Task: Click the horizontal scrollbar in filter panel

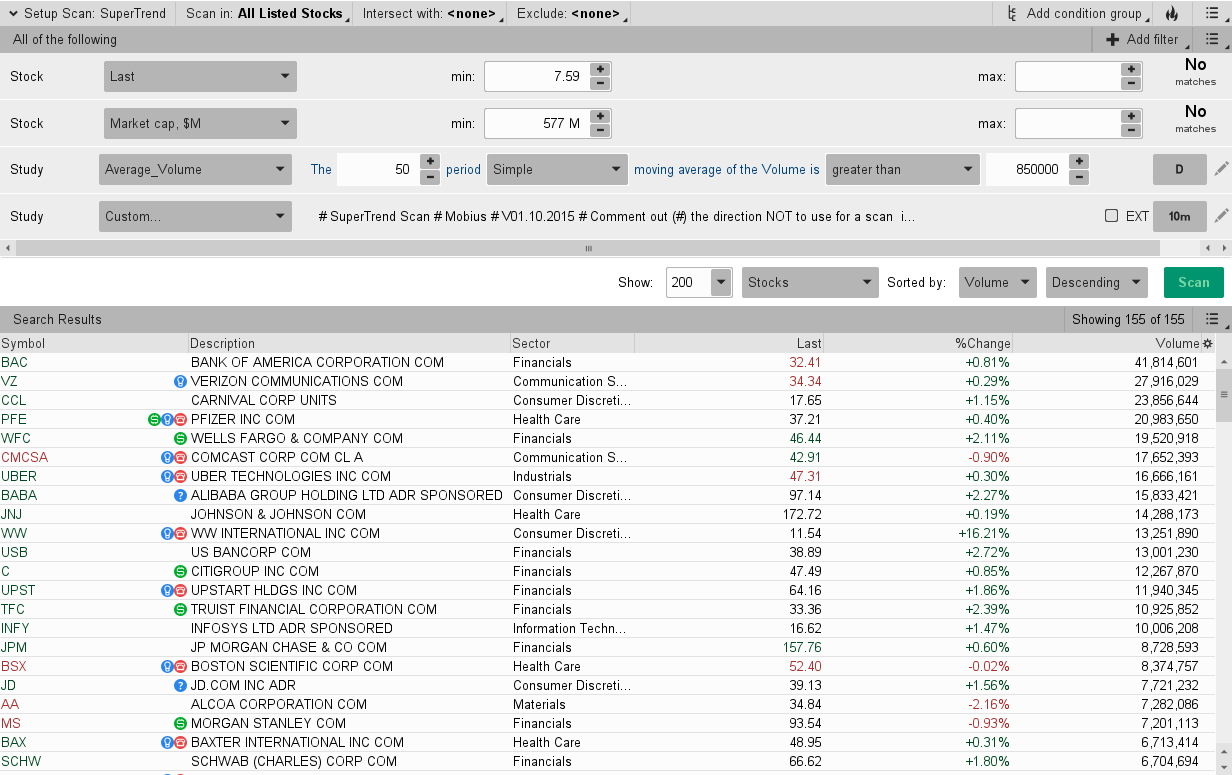Action: coord(588,248)
